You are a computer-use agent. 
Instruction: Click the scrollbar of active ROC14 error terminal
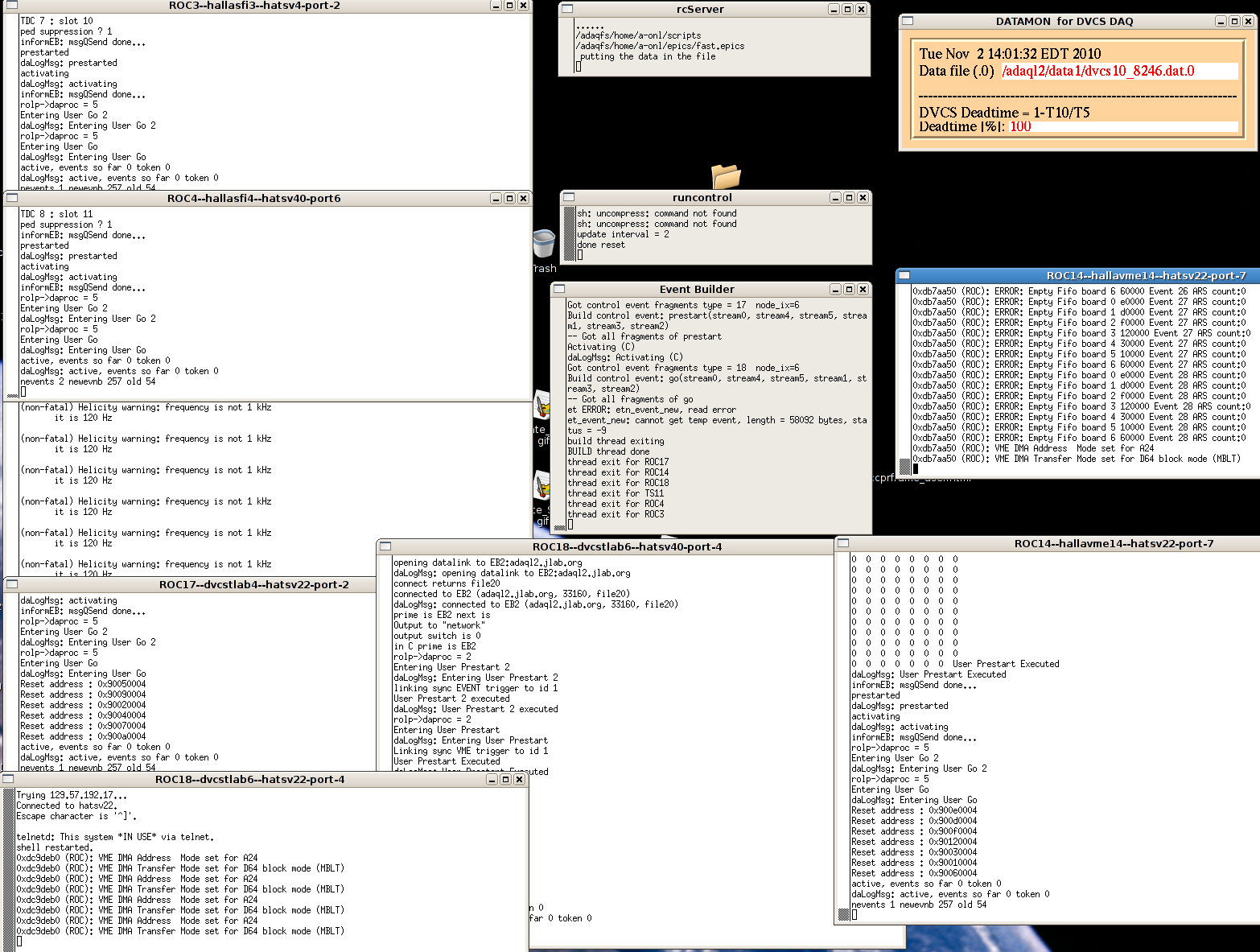tap(904, 379)
